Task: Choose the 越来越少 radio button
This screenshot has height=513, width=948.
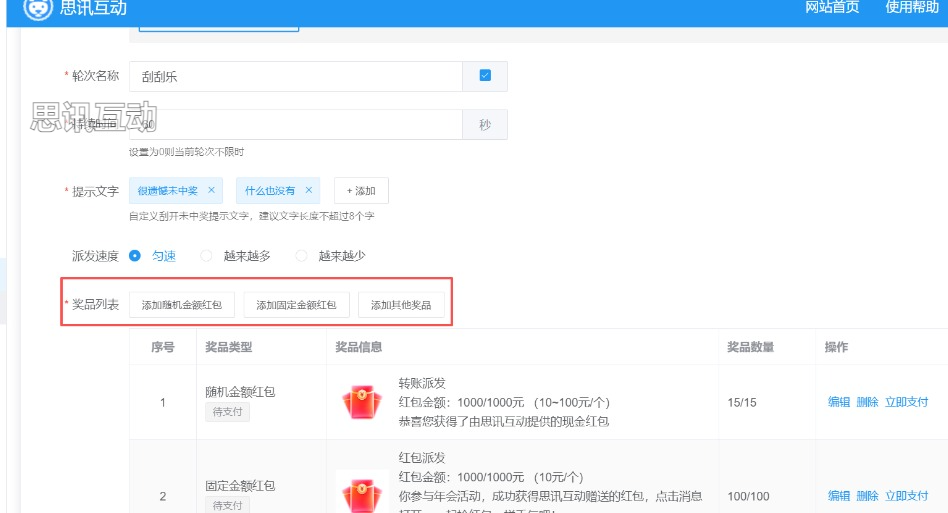Action: coord(302,256)
